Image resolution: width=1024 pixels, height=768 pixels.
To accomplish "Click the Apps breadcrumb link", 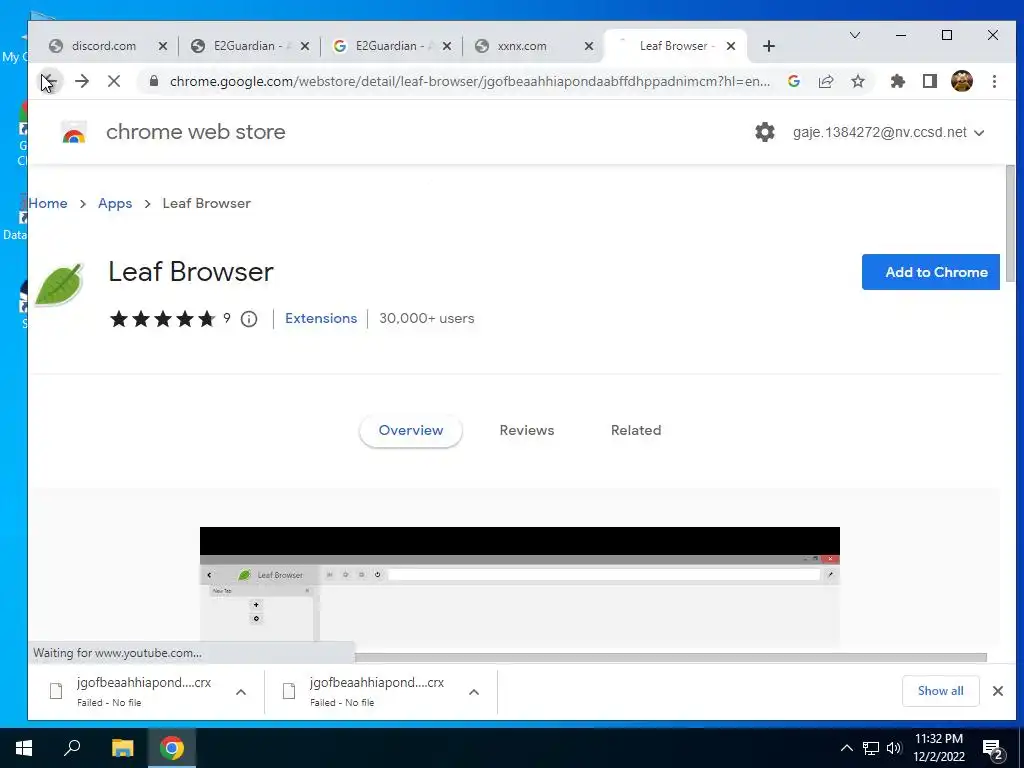I will [x=115, y=203].
